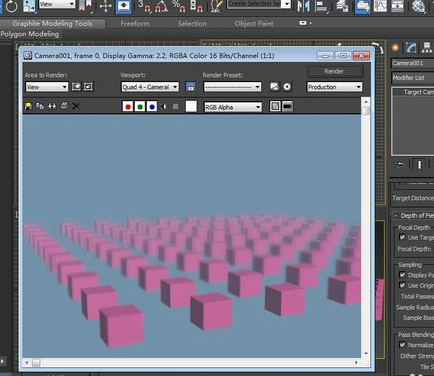Click the Clear (X) icon in render window
Screen dimensions: 434x376
coord(76,106)
